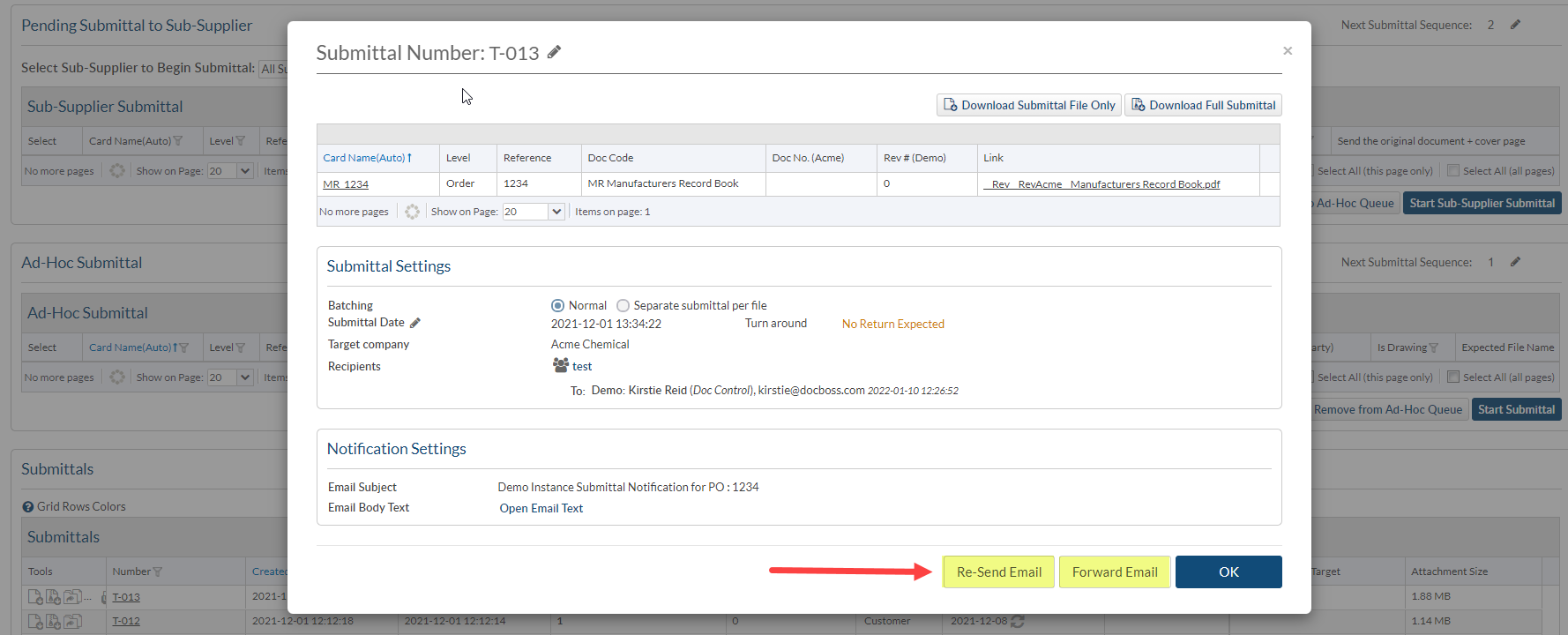Download zipped submittal icon in T-012 row

coord(53,622)
